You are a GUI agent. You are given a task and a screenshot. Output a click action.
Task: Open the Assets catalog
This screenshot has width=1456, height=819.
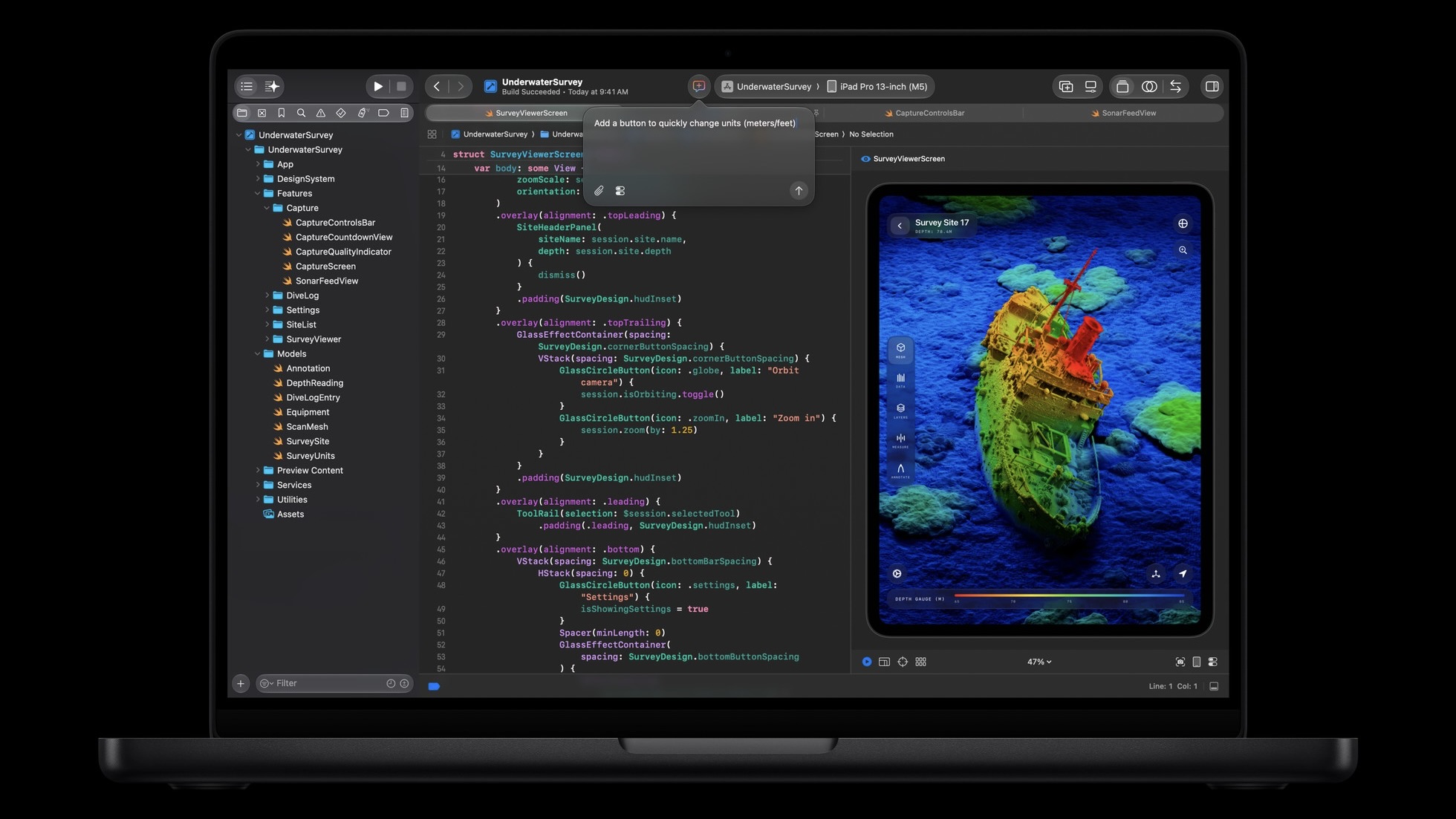(x=290, y=514)
